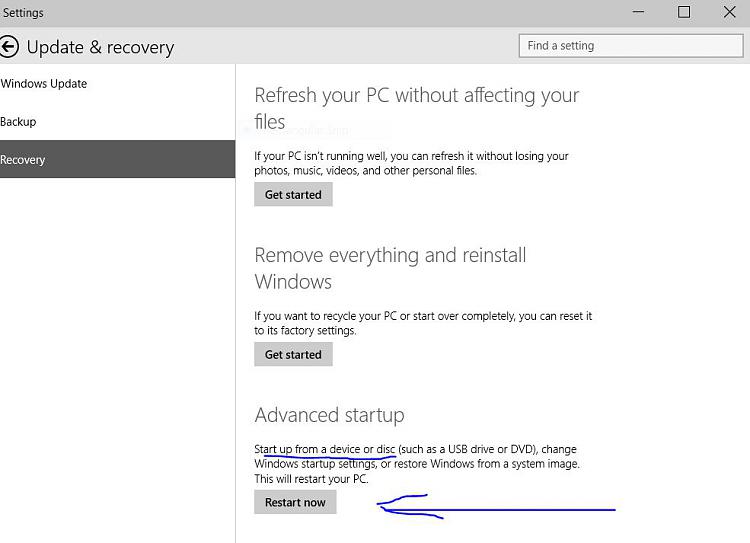The height and width of the screenshot is (543, 750).
Task: Maximize the Settings window
Action: coord(684,12)
